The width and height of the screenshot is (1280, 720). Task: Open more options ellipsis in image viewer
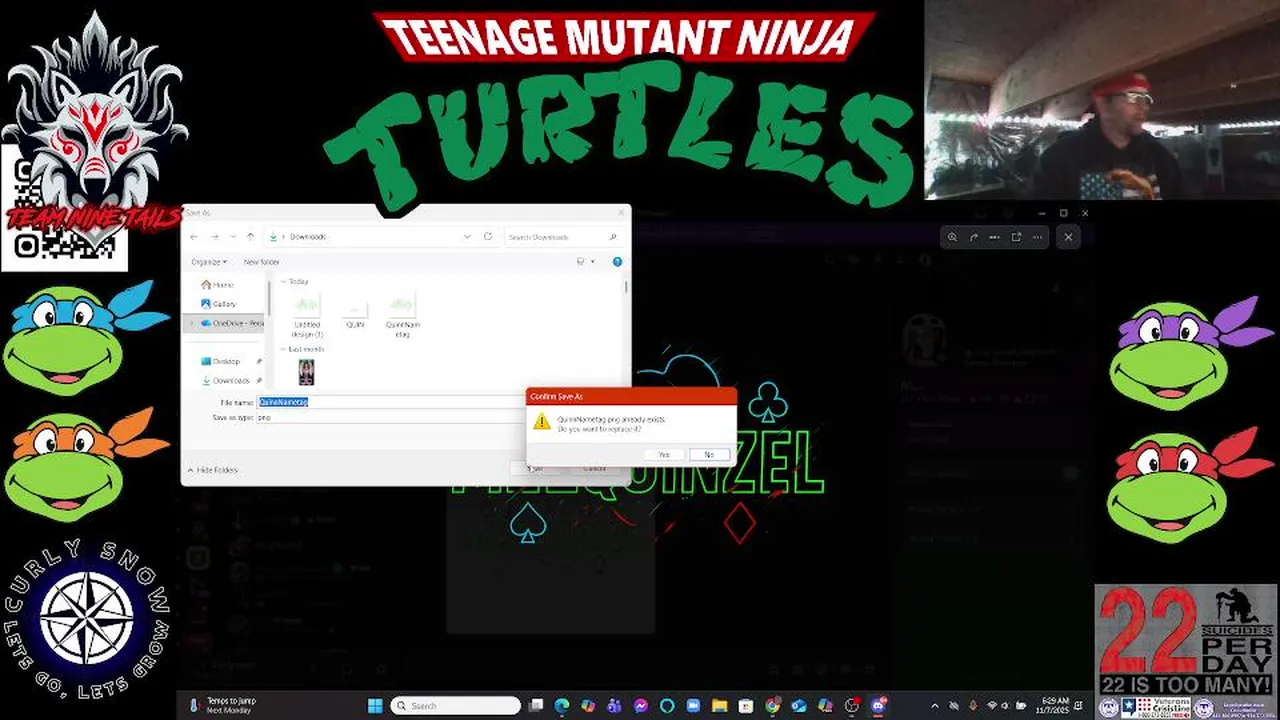(x=1037, y=237)
